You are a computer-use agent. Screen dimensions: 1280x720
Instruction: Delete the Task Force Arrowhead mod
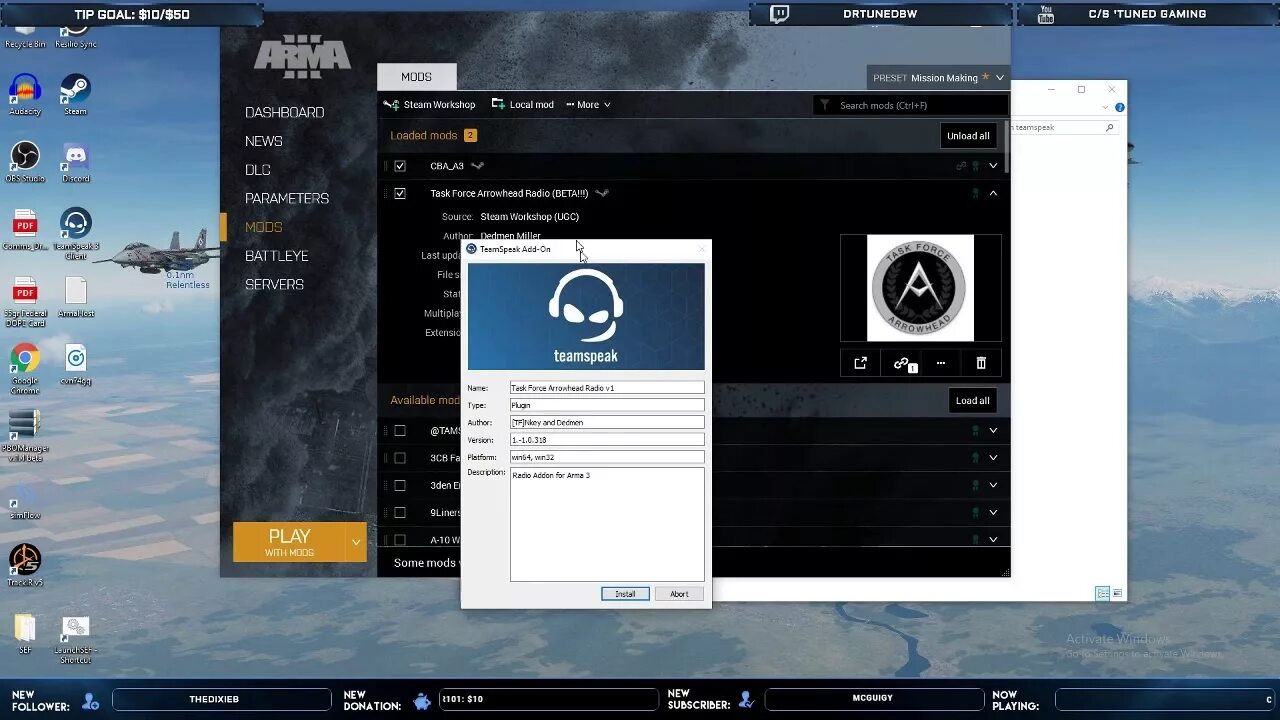tap(981, 363)
